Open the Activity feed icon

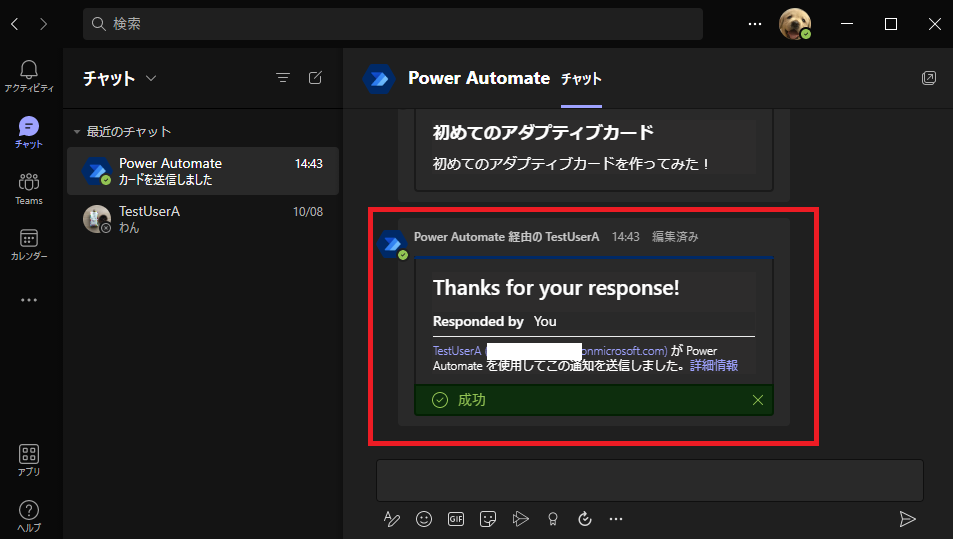click(29, 77)
